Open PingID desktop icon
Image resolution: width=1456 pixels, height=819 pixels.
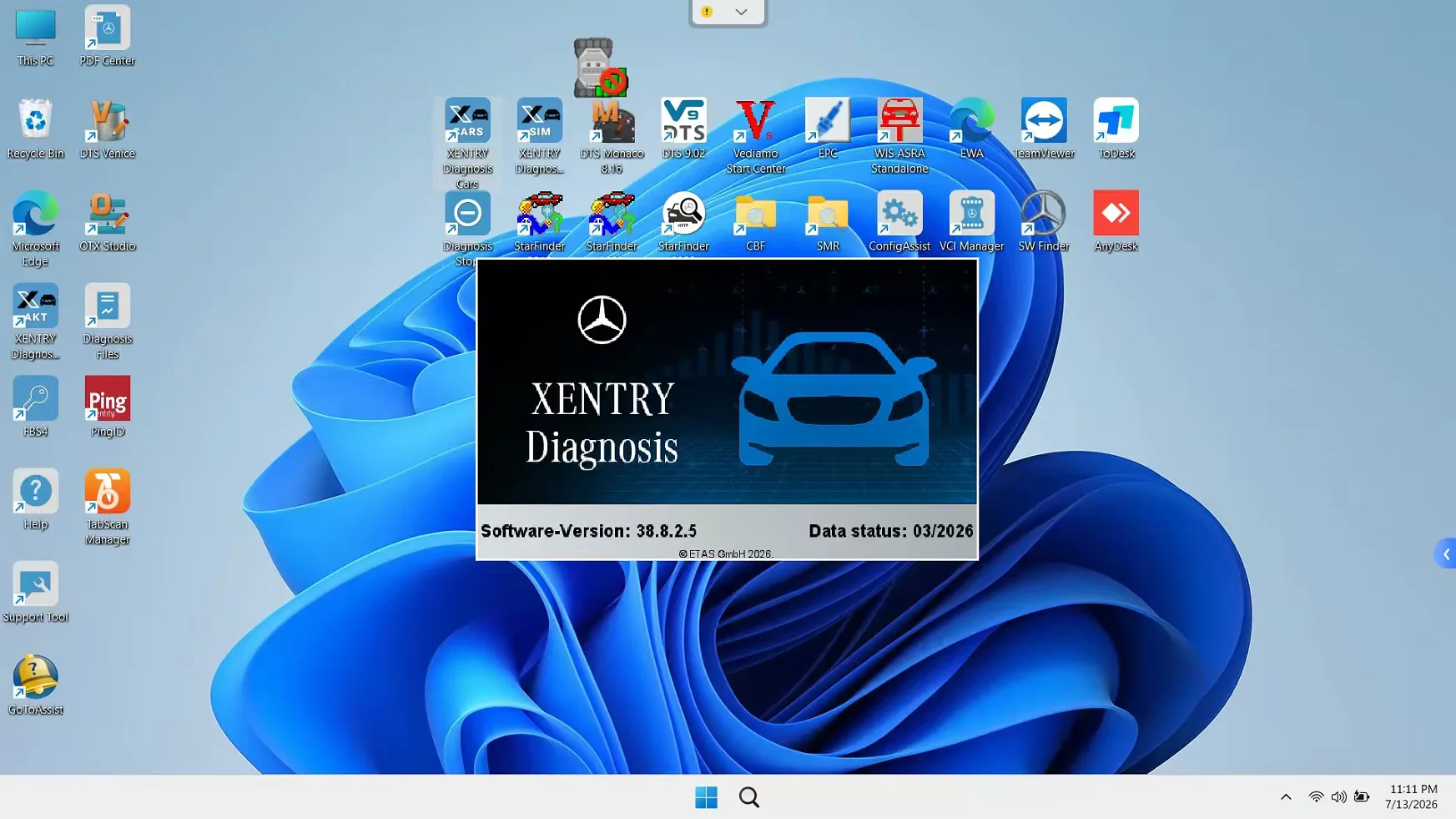click(108, 400)
